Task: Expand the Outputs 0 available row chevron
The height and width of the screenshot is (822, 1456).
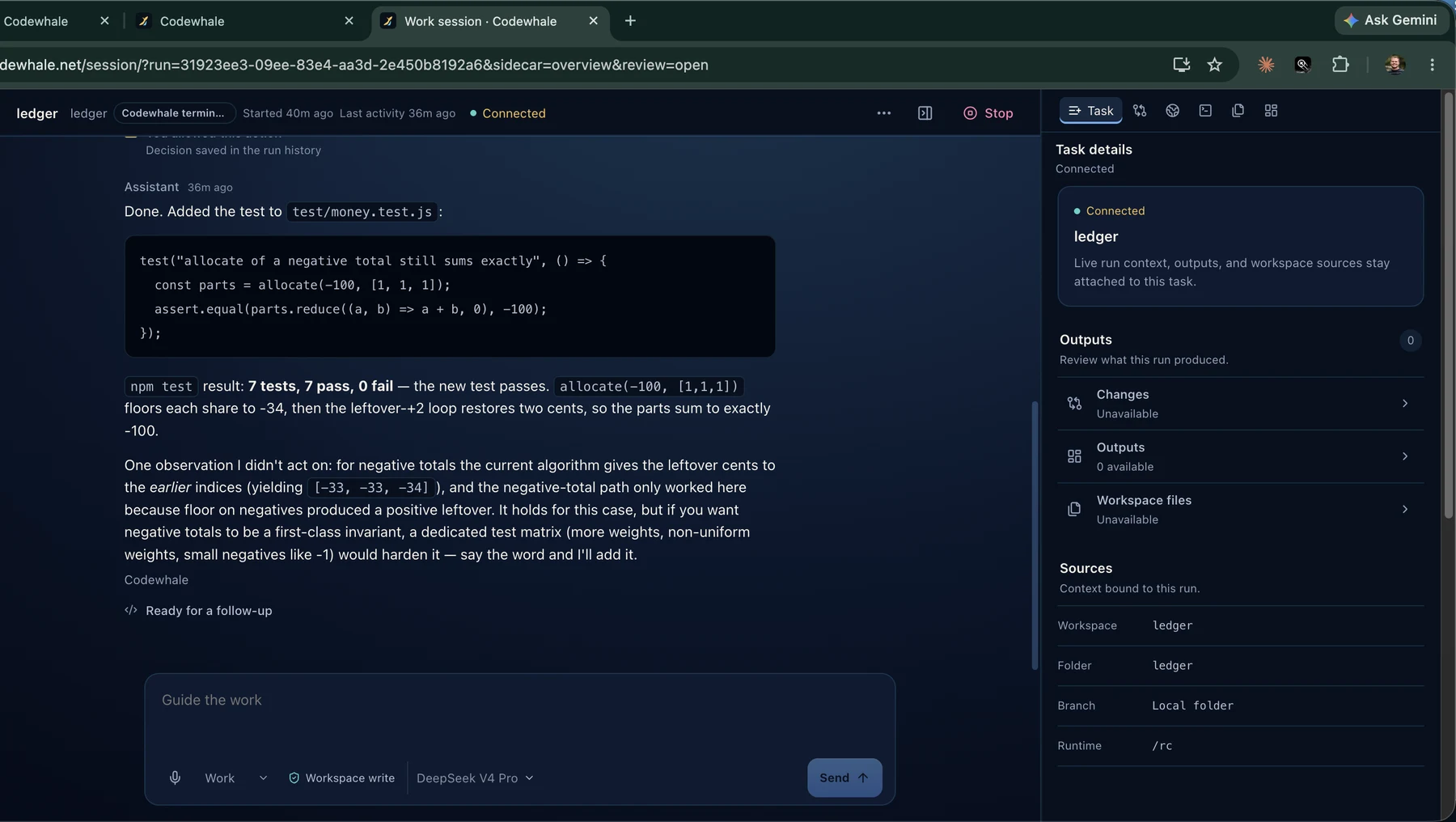Action: 1405,456
